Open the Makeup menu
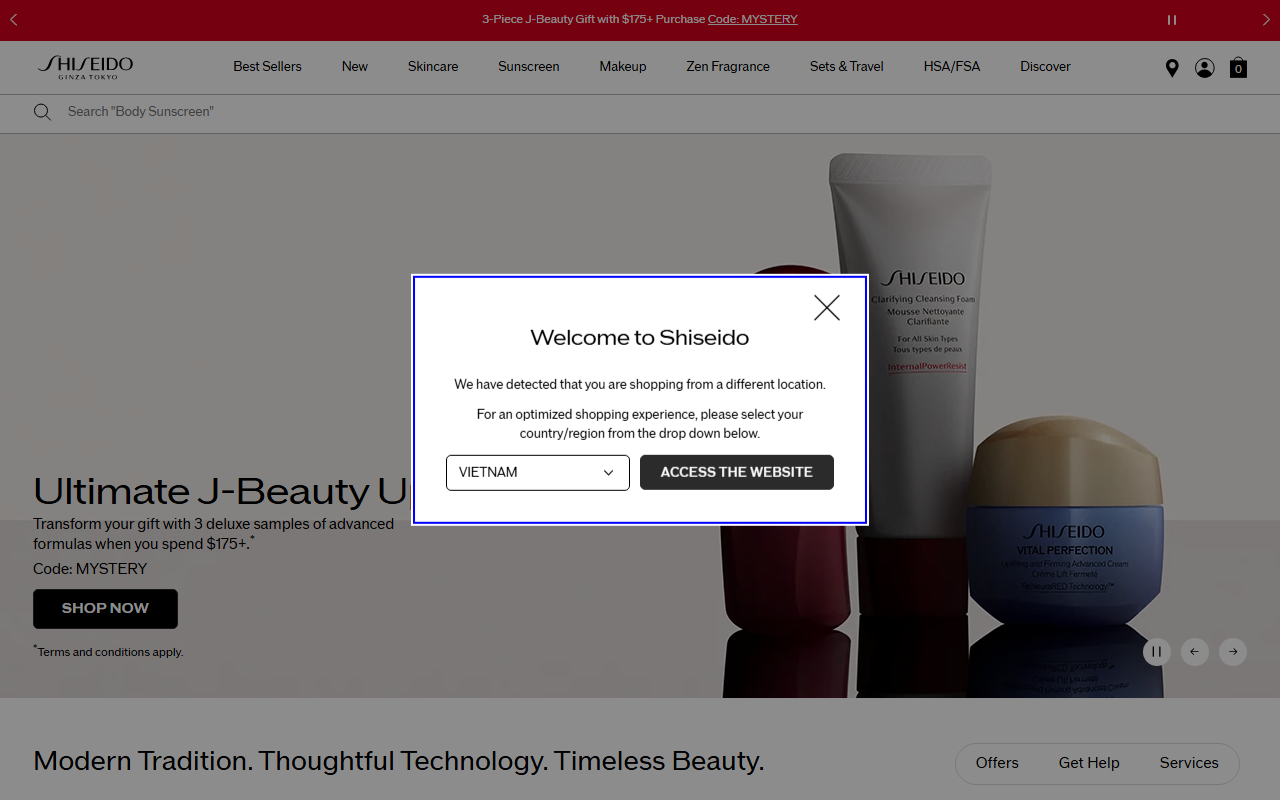The width and height of the screenshot is (1280, 800). click(623, 67)
